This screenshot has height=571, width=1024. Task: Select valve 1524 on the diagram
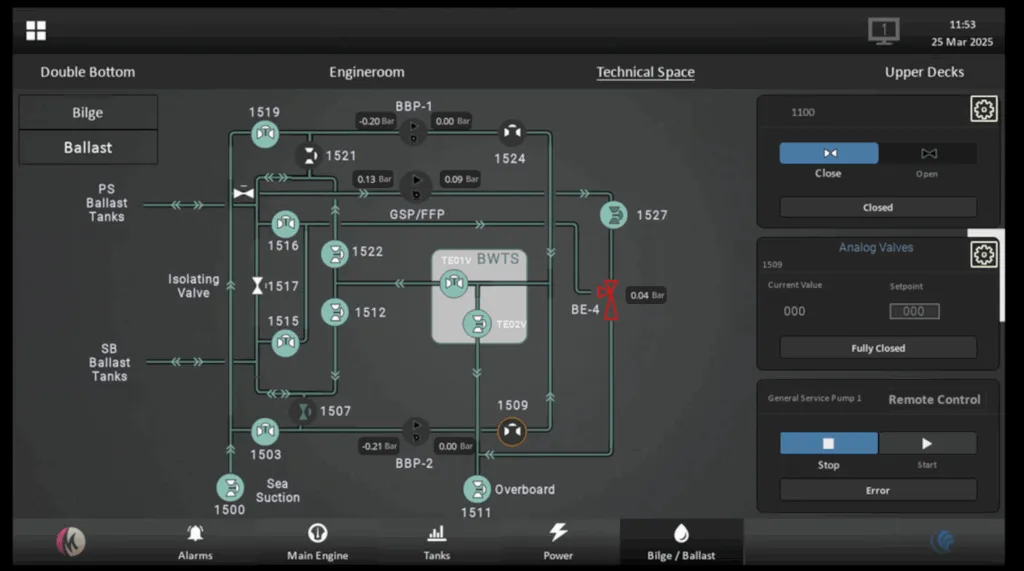click(x=512, y=133)
